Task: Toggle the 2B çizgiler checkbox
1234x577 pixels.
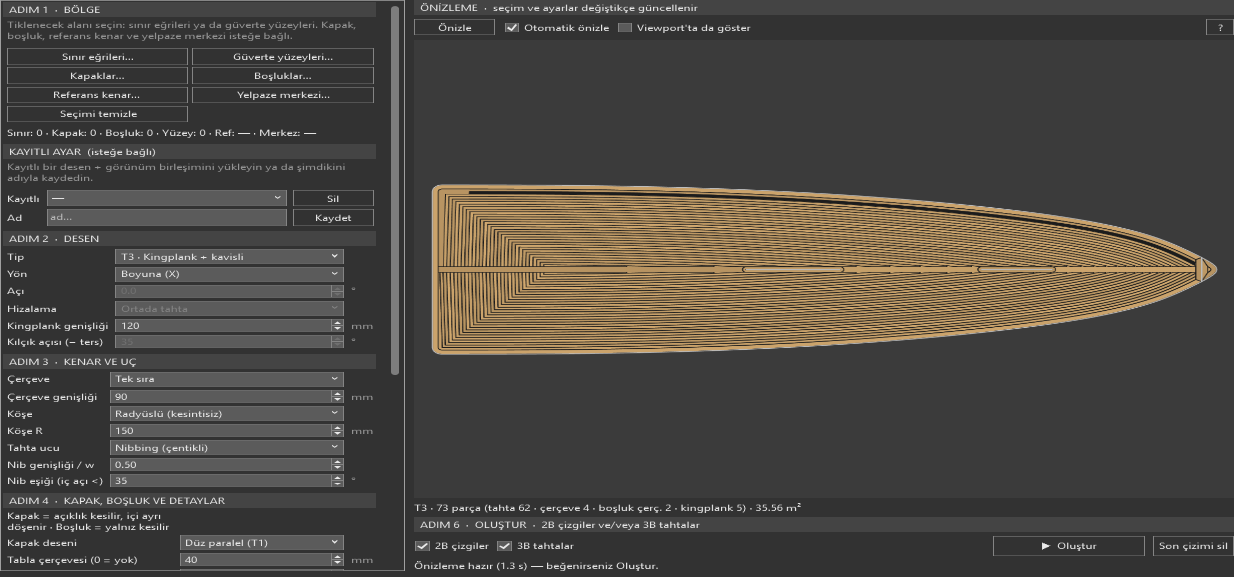Action: pos(421,546)
